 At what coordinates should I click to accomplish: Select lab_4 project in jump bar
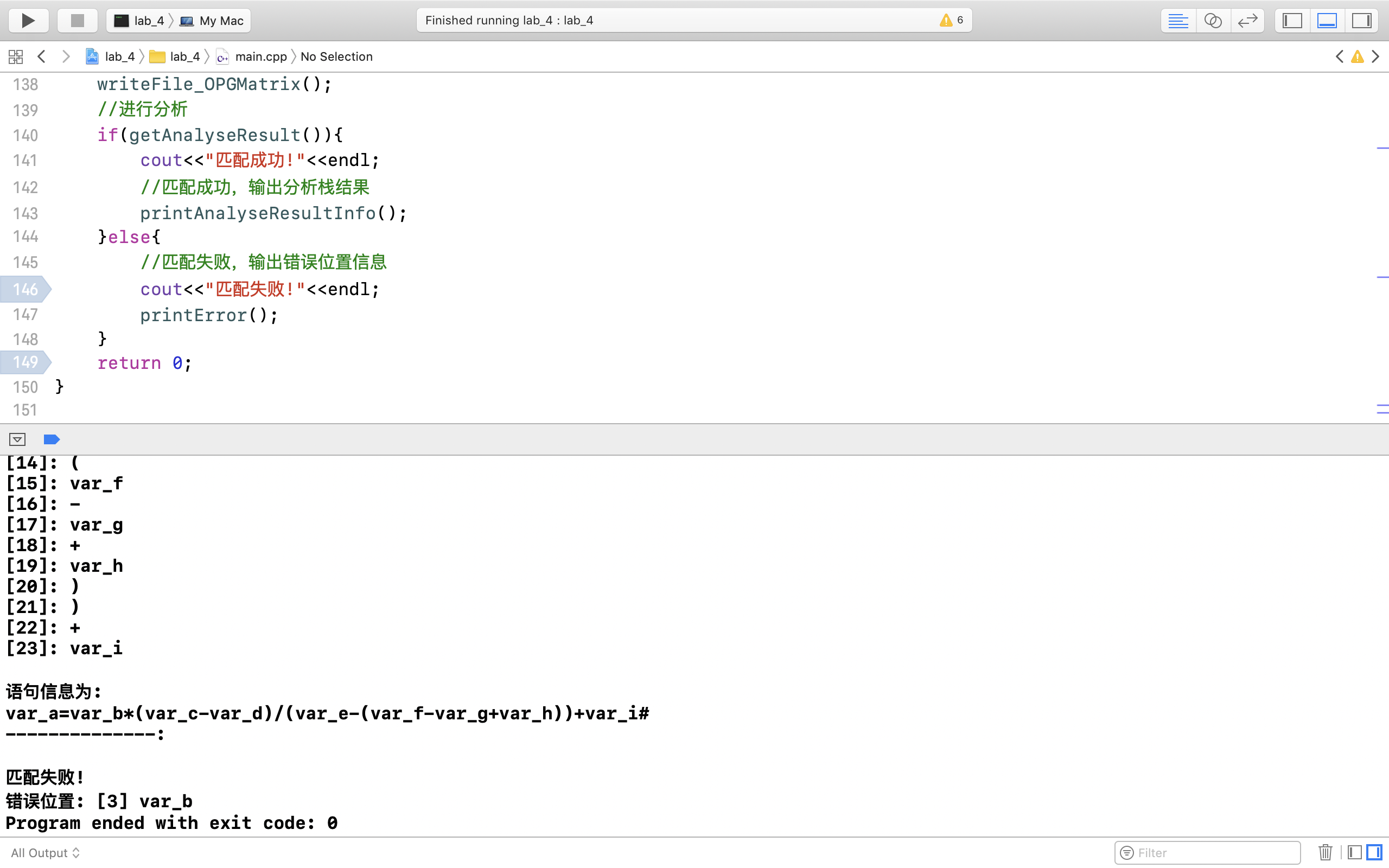point(110,56)
